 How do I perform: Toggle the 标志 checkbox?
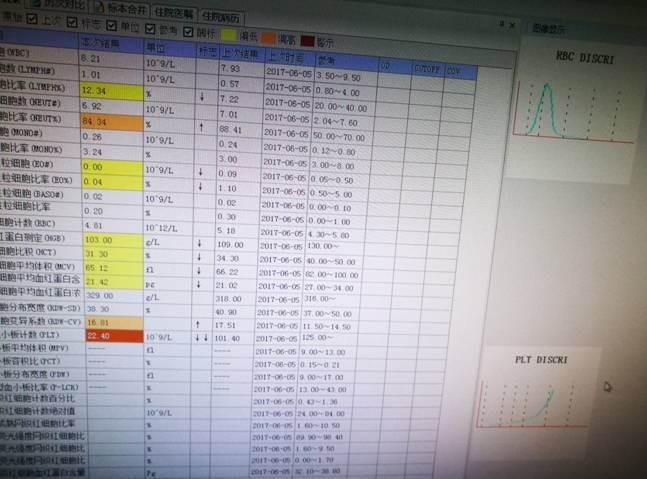point(72,22)
